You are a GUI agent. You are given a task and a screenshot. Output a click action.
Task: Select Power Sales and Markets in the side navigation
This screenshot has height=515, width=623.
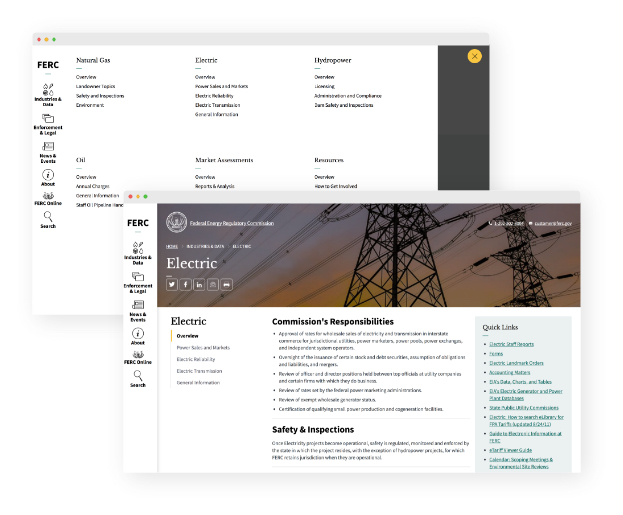pos(203,348)
